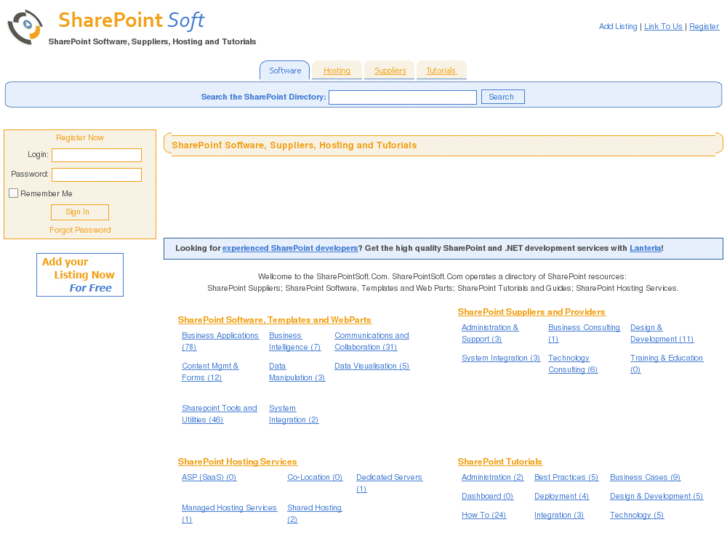The width and height of the screenshot is (727, 545).
Task: Open Content Mgmt & Forms (12) category
Action: click(x=210, y=372)
